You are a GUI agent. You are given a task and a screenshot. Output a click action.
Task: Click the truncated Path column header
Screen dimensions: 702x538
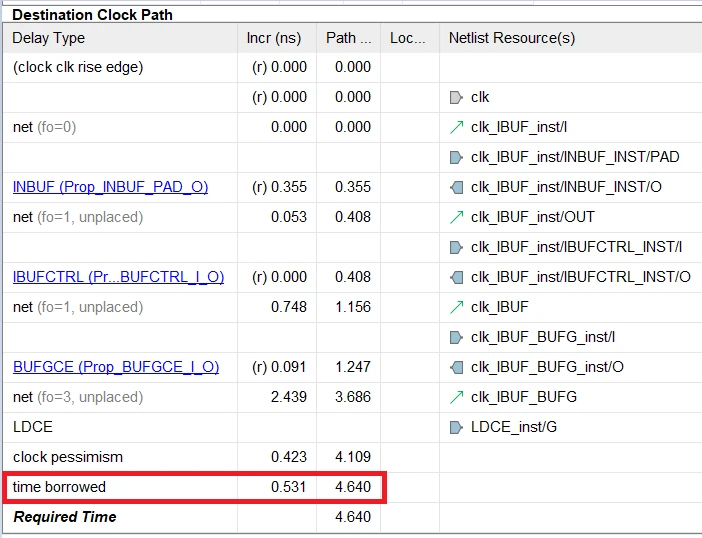348,38
